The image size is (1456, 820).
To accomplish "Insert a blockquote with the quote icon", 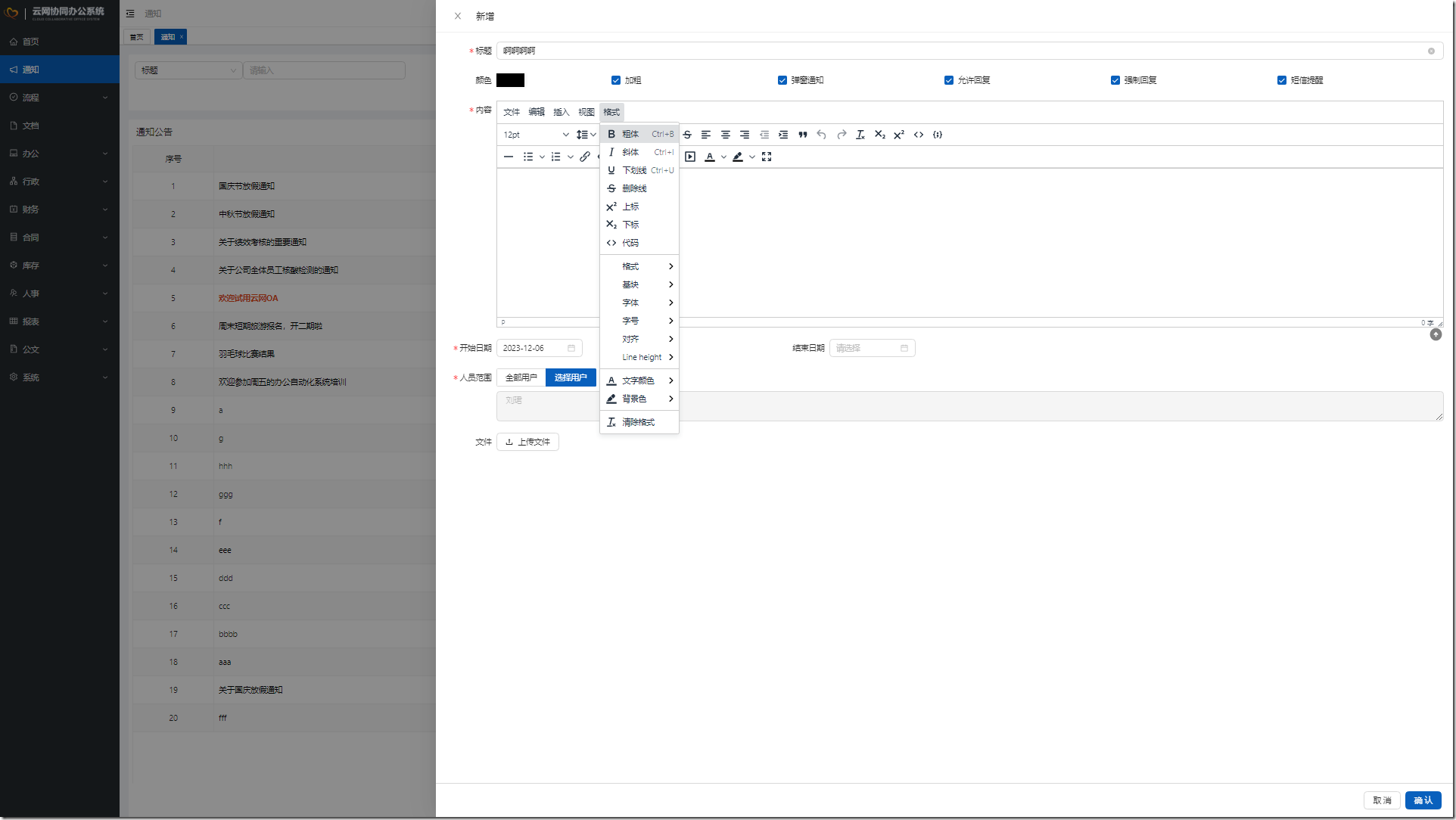I will click(803, 135).
